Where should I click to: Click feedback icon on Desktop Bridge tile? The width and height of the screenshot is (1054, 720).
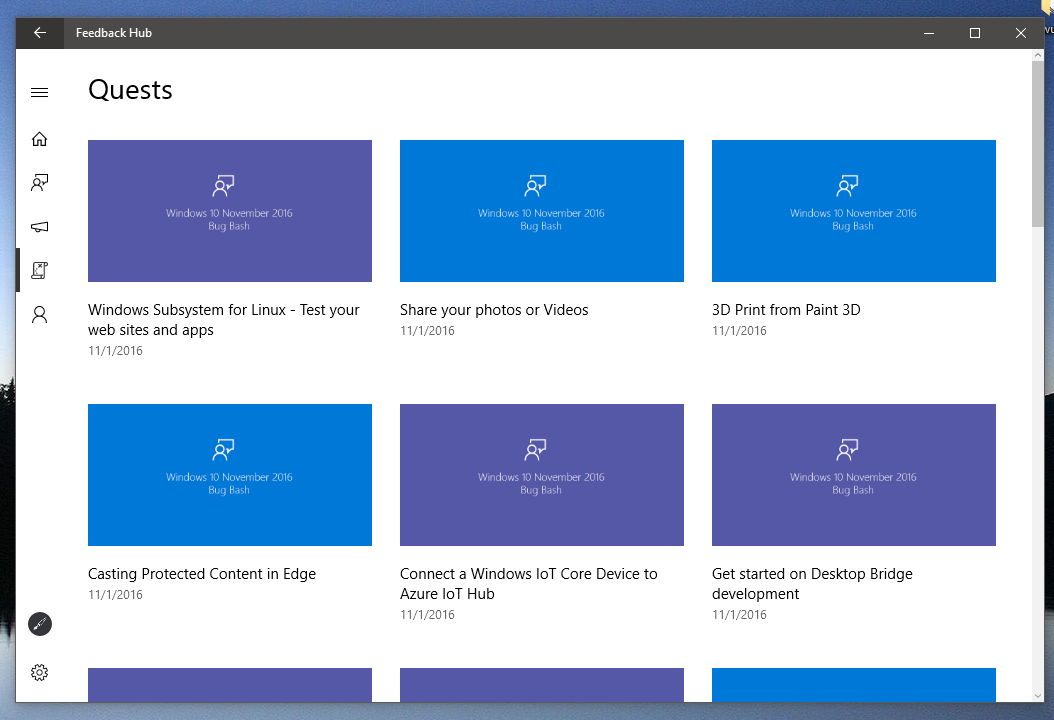(x=847, y=450)
